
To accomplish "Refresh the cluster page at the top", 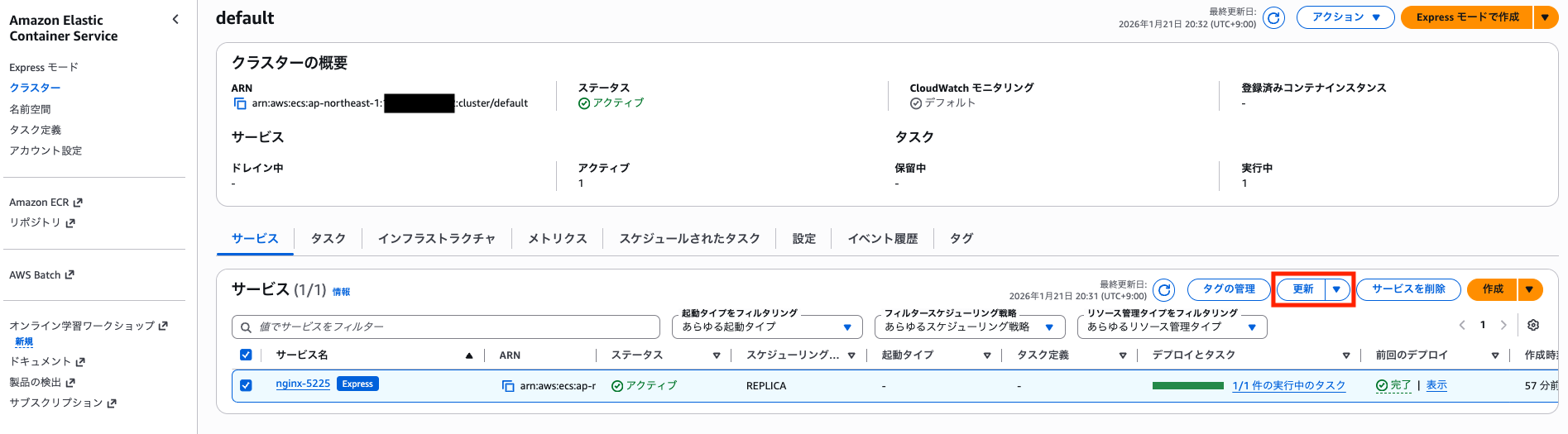I will [x=1274, y=17].
